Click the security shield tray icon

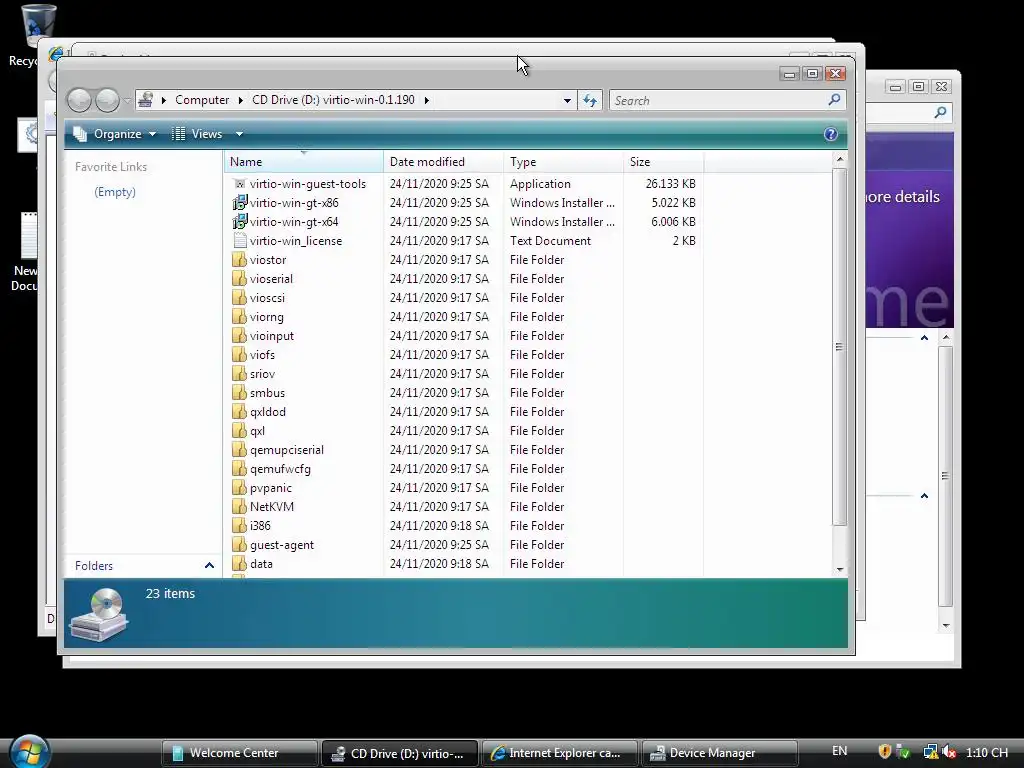coord(885,752)
